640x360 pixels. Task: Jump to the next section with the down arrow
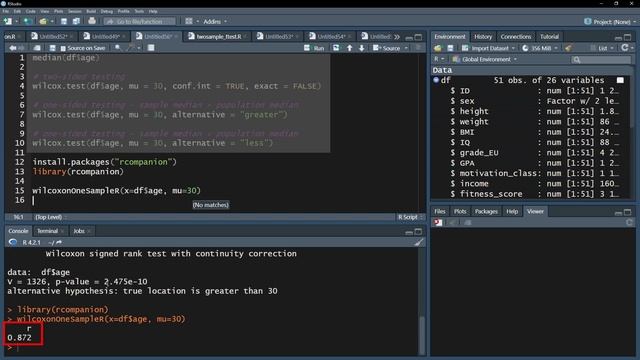[x=361, y=48]
